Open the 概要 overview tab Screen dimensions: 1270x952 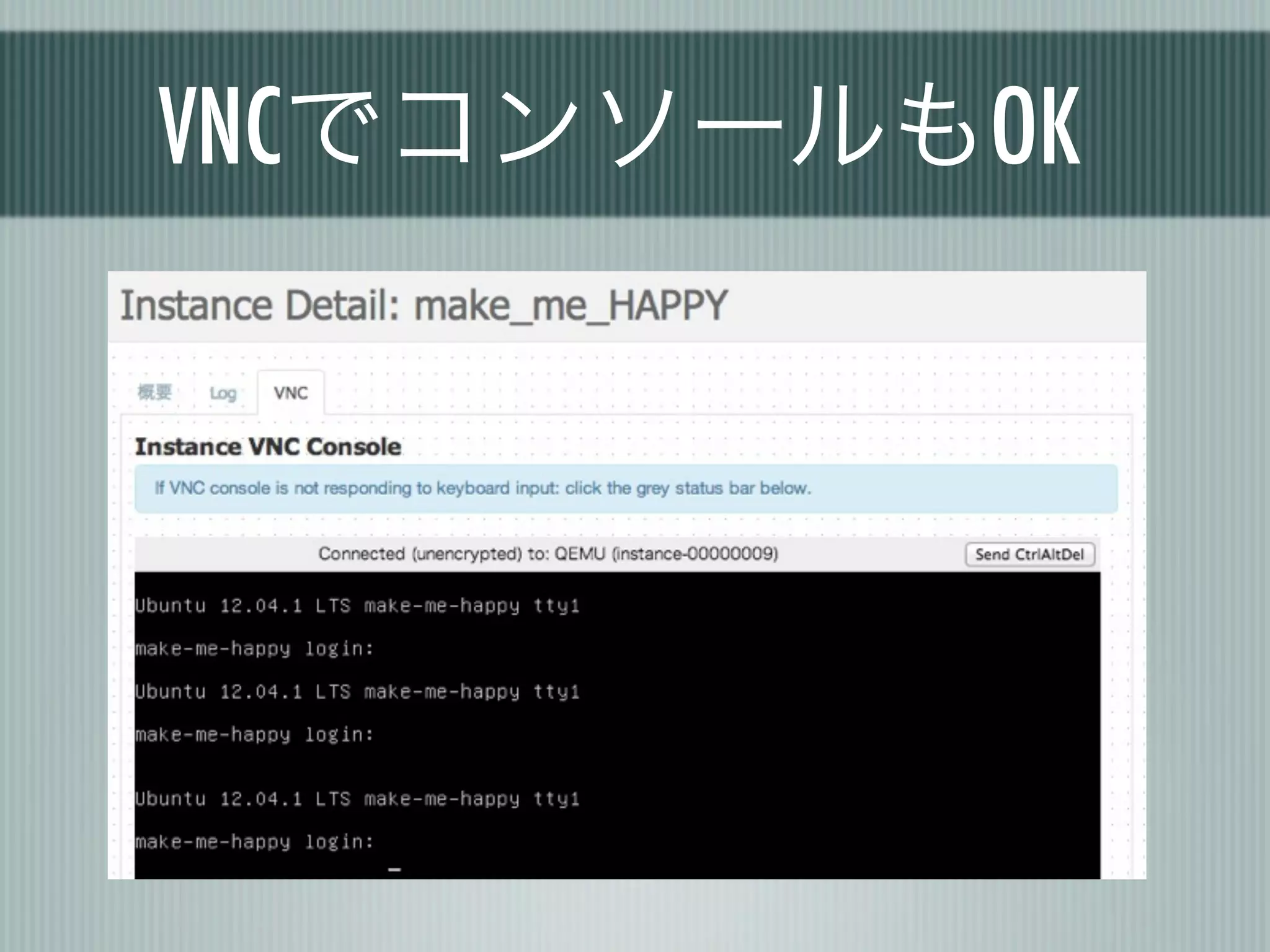click(x=154, y=392)
